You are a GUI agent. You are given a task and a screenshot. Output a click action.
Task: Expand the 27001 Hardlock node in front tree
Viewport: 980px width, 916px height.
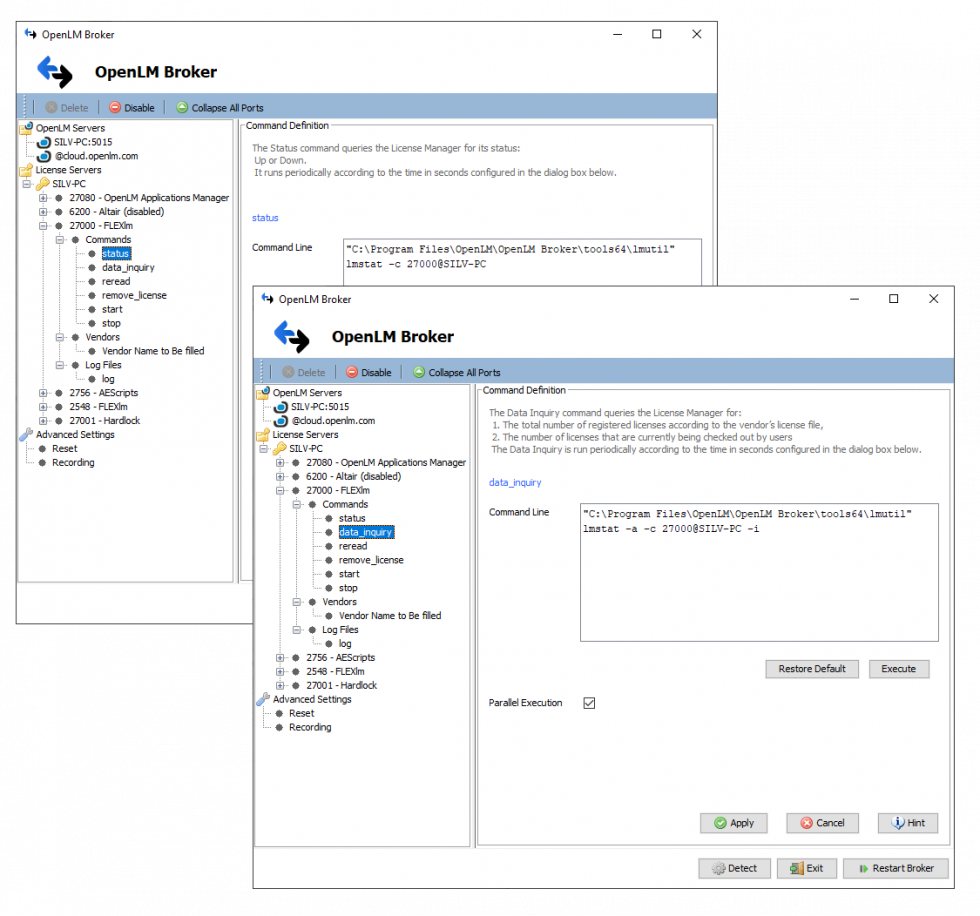[x=281, y=686]
